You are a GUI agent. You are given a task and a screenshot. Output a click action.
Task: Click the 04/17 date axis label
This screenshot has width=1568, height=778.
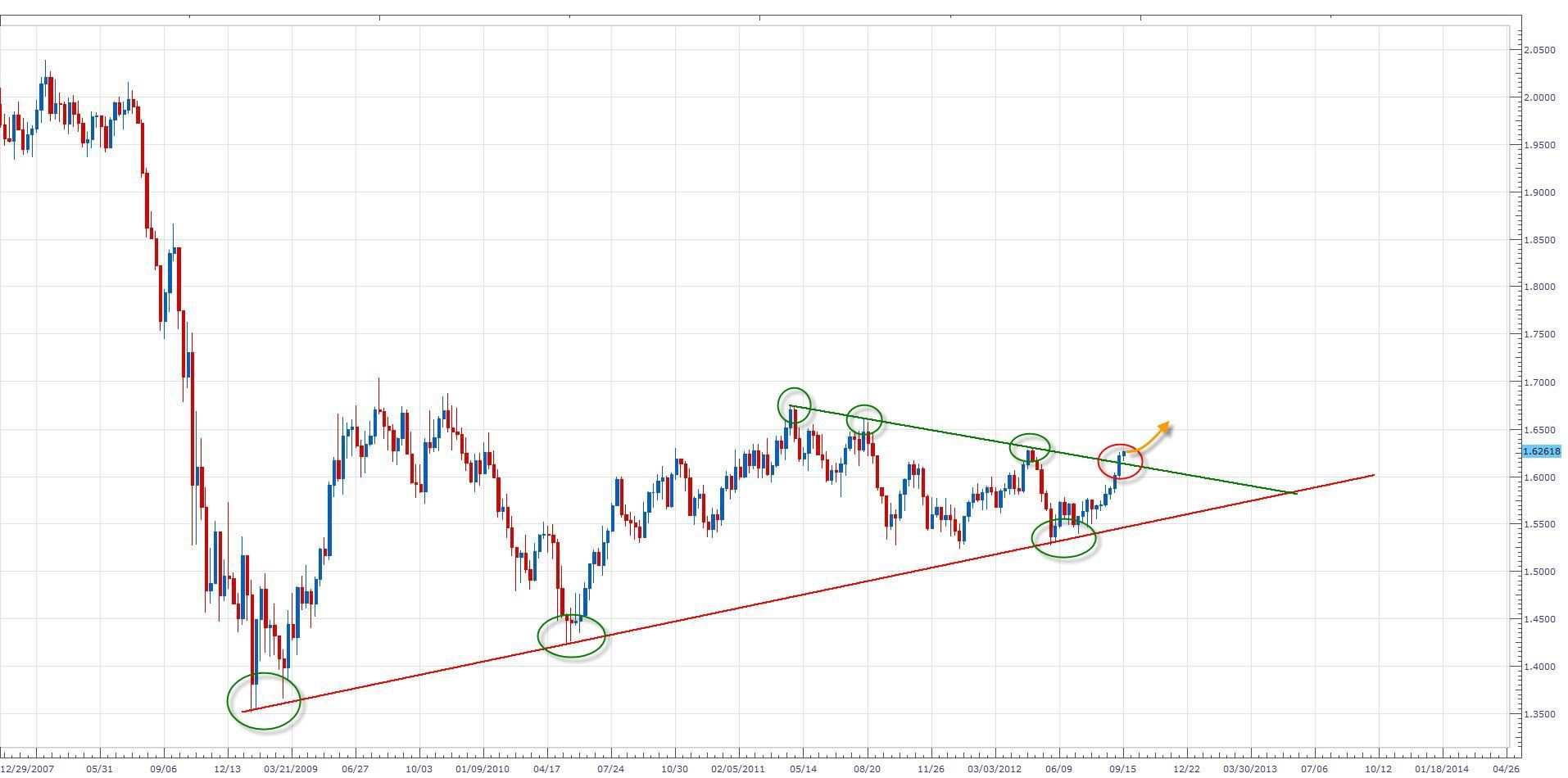(x=546, y=769)
